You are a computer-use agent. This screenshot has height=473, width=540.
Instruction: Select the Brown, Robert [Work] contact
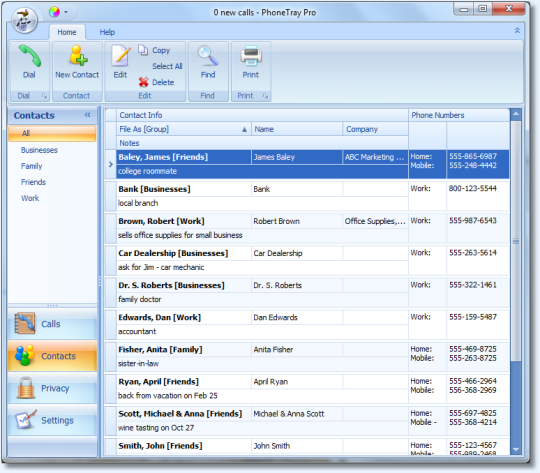161,221
